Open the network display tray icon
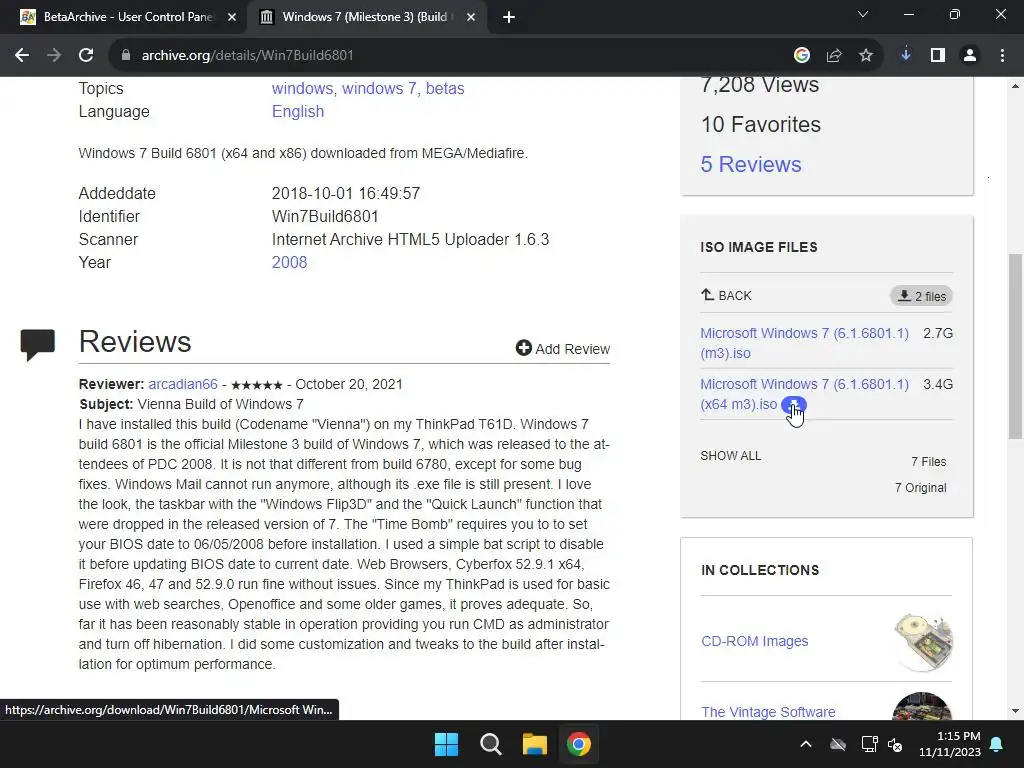 click(x=869, y=744)
